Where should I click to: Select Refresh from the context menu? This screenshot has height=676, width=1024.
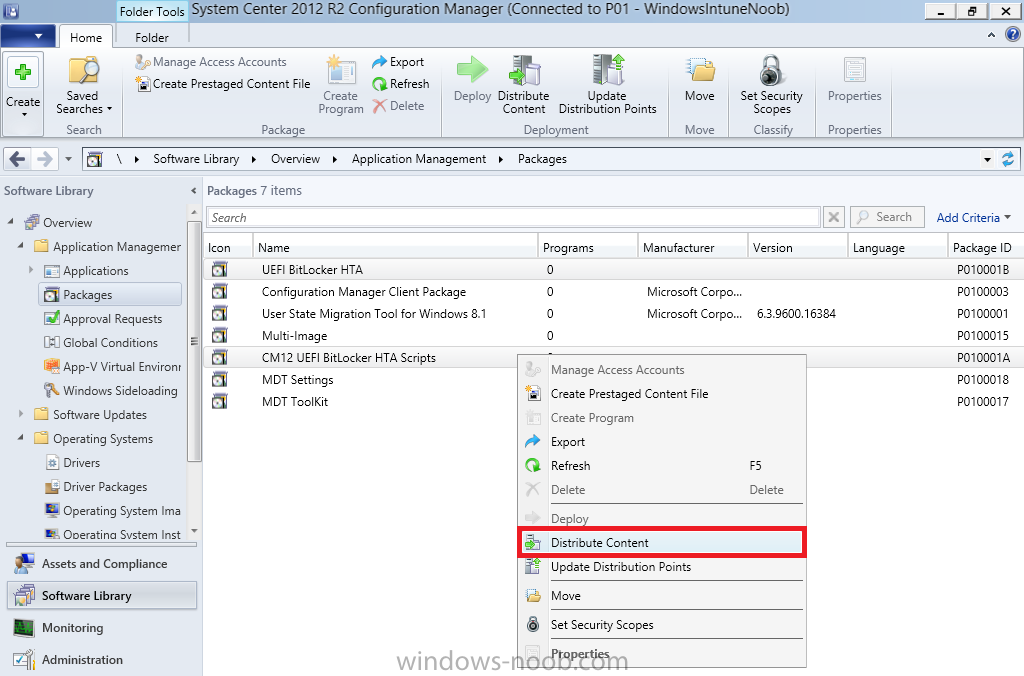[x=662, y=466]
